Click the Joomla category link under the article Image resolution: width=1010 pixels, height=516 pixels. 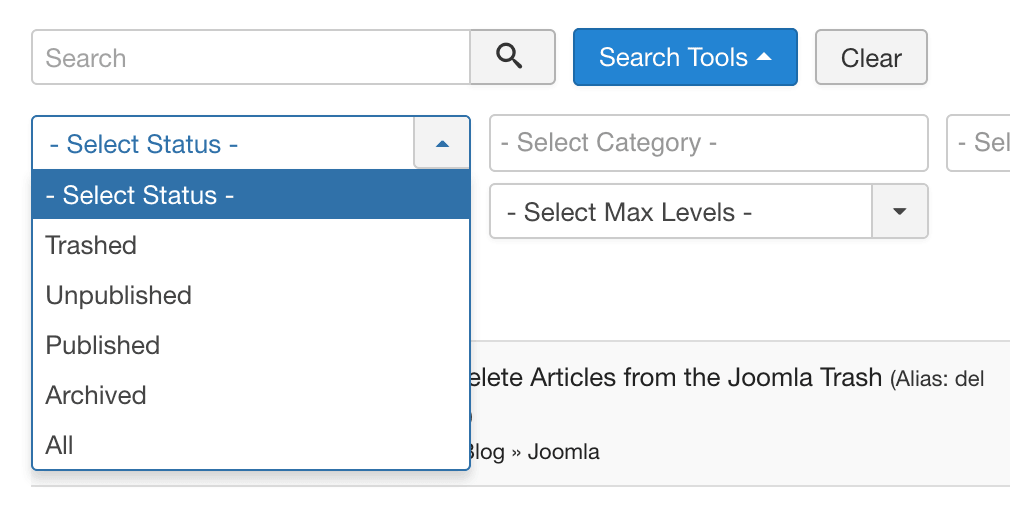point(563,452)
